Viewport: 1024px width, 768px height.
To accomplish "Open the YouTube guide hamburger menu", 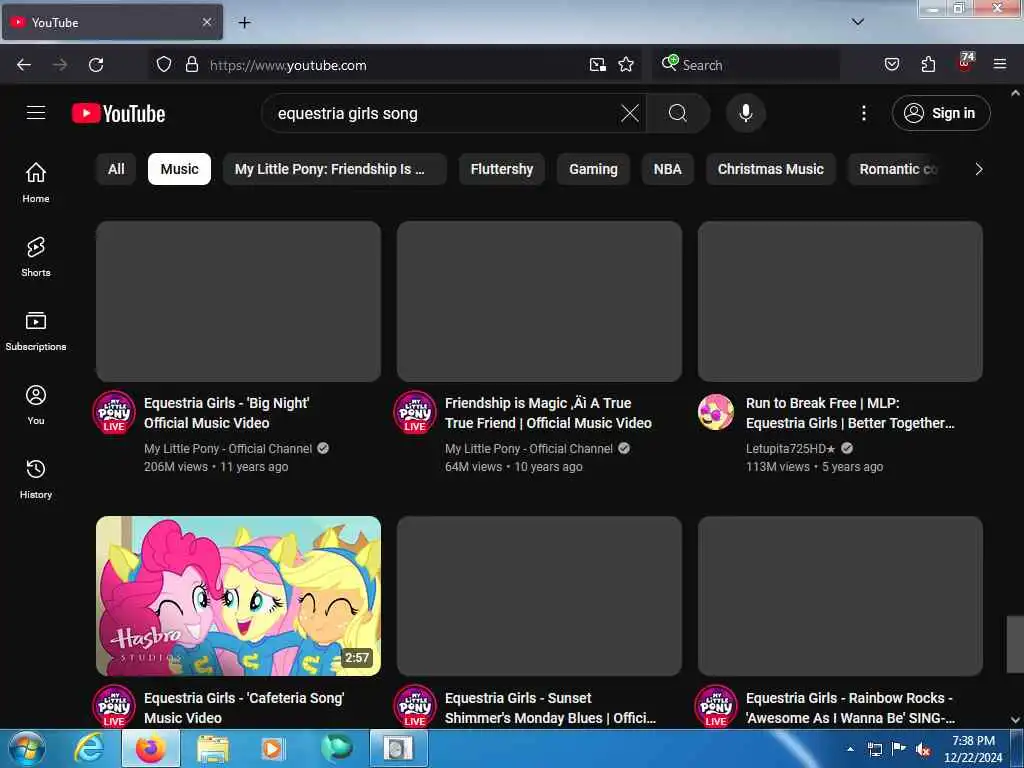I will 36,113.
